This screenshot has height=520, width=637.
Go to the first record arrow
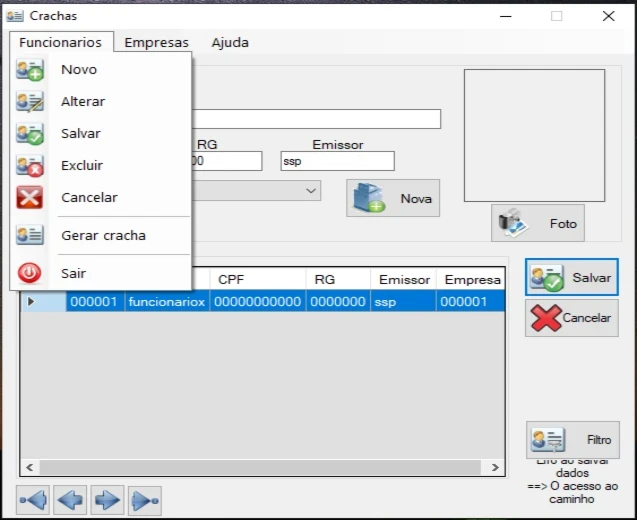pyautogui.click(x=33, y=499)
